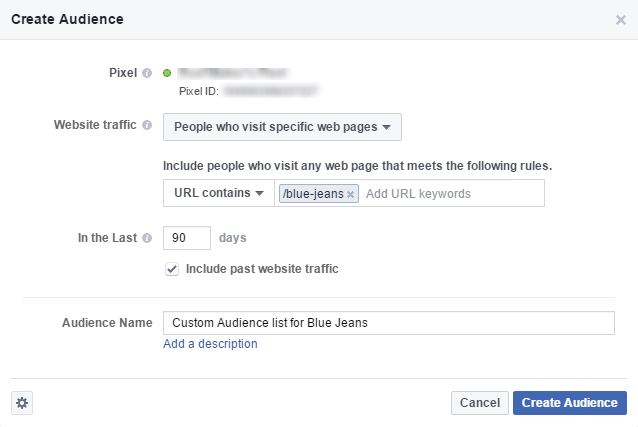Click the 'days' label

[x=233, y=238]
